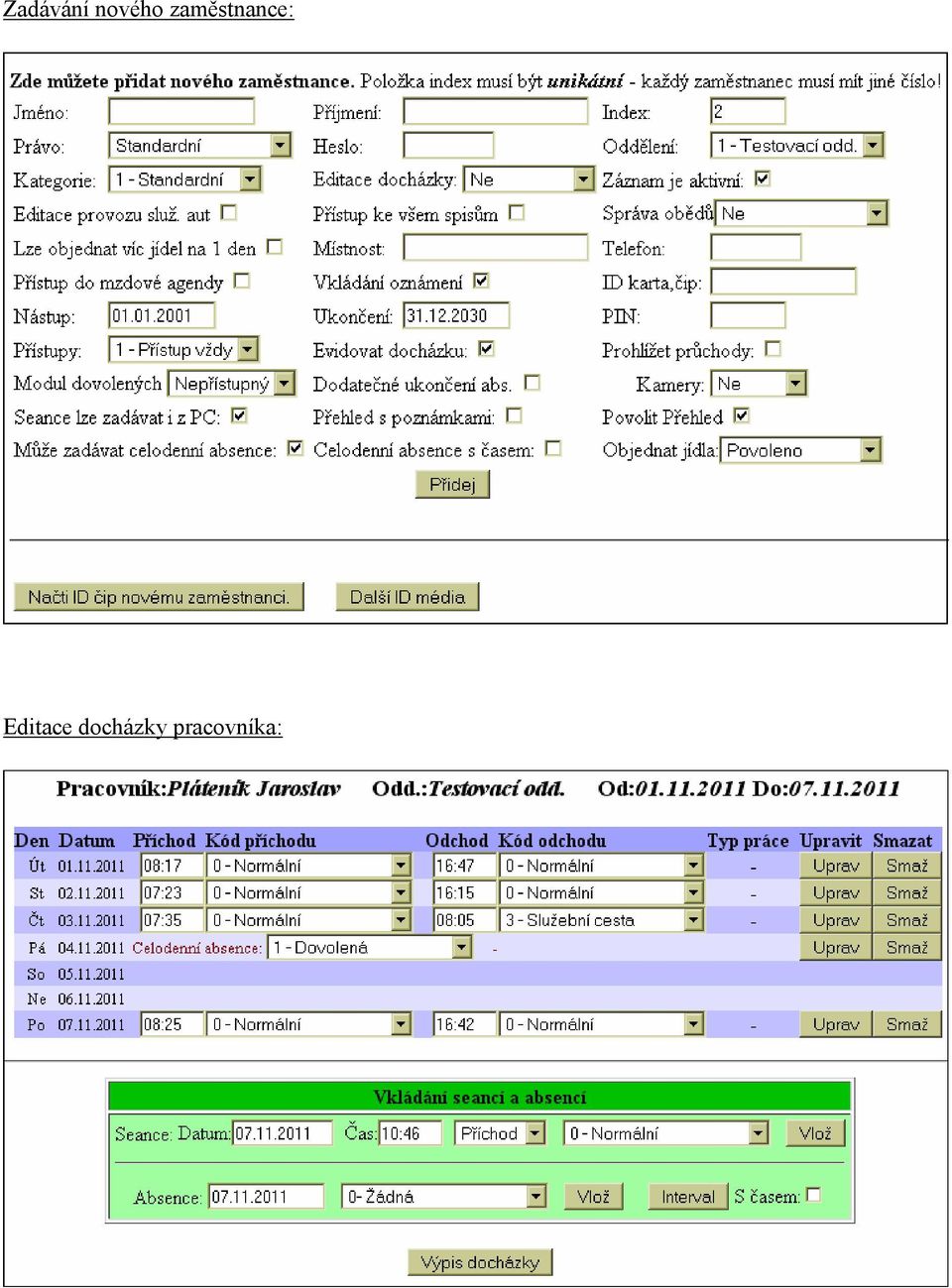Expand the Oddělení dropdown
The image size is (952, 1288).
(797, 146)
